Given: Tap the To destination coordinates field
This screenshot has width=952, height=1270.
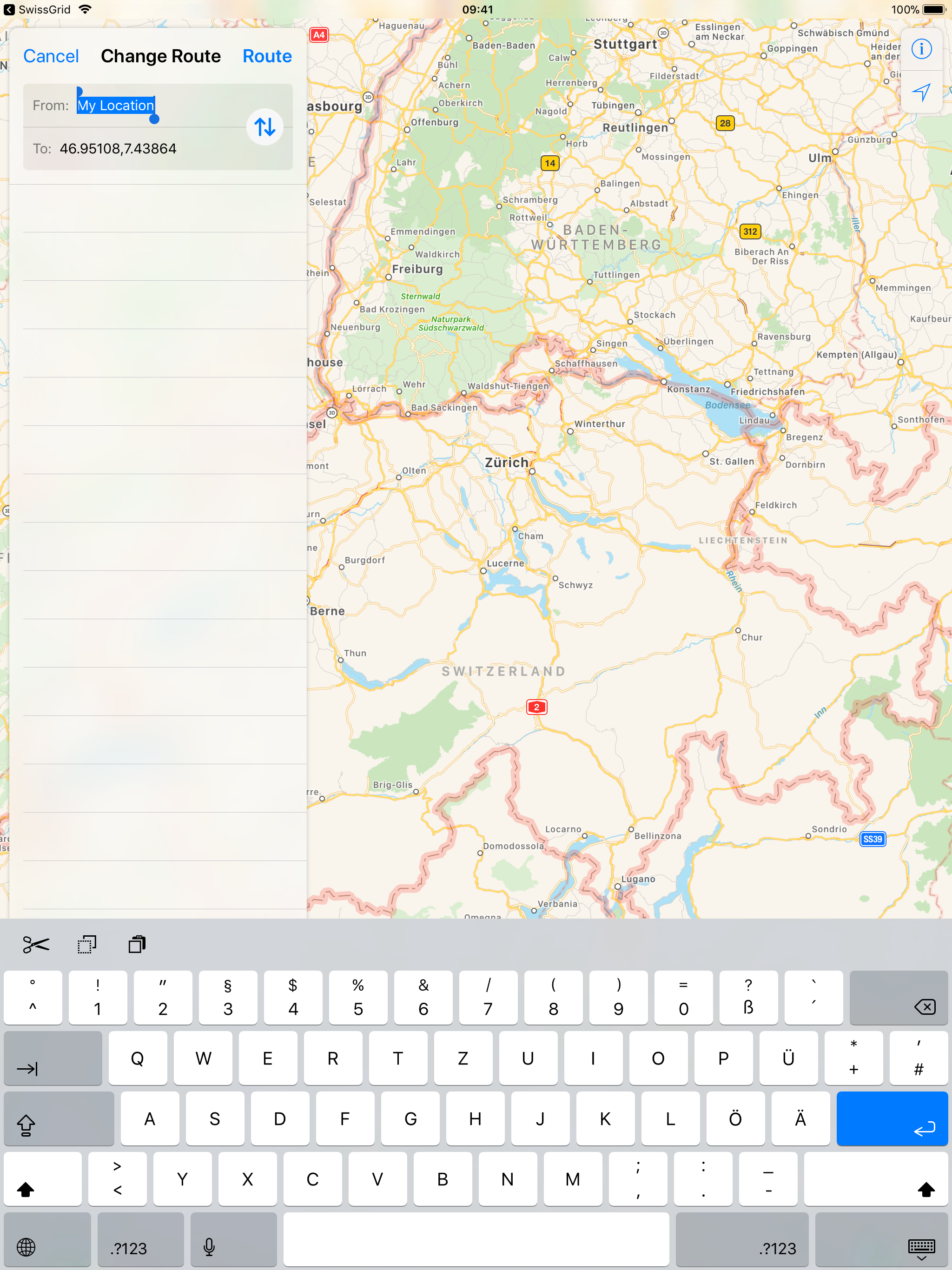Looking at the screenshot, I should [118, 149].
